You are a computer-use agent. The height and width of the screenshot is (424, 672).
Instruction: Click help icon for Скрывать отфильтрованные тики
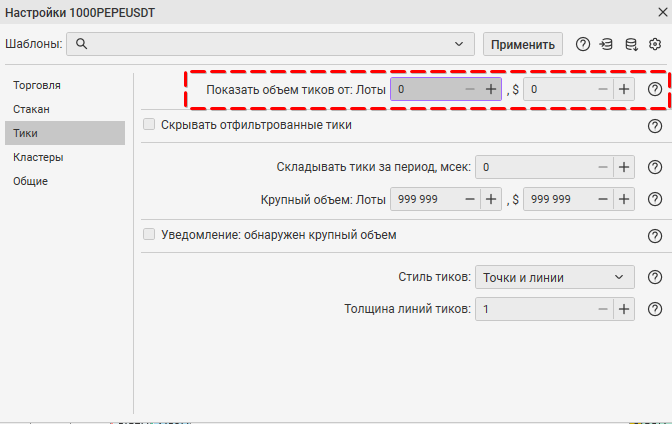click(x=655, y=126)
